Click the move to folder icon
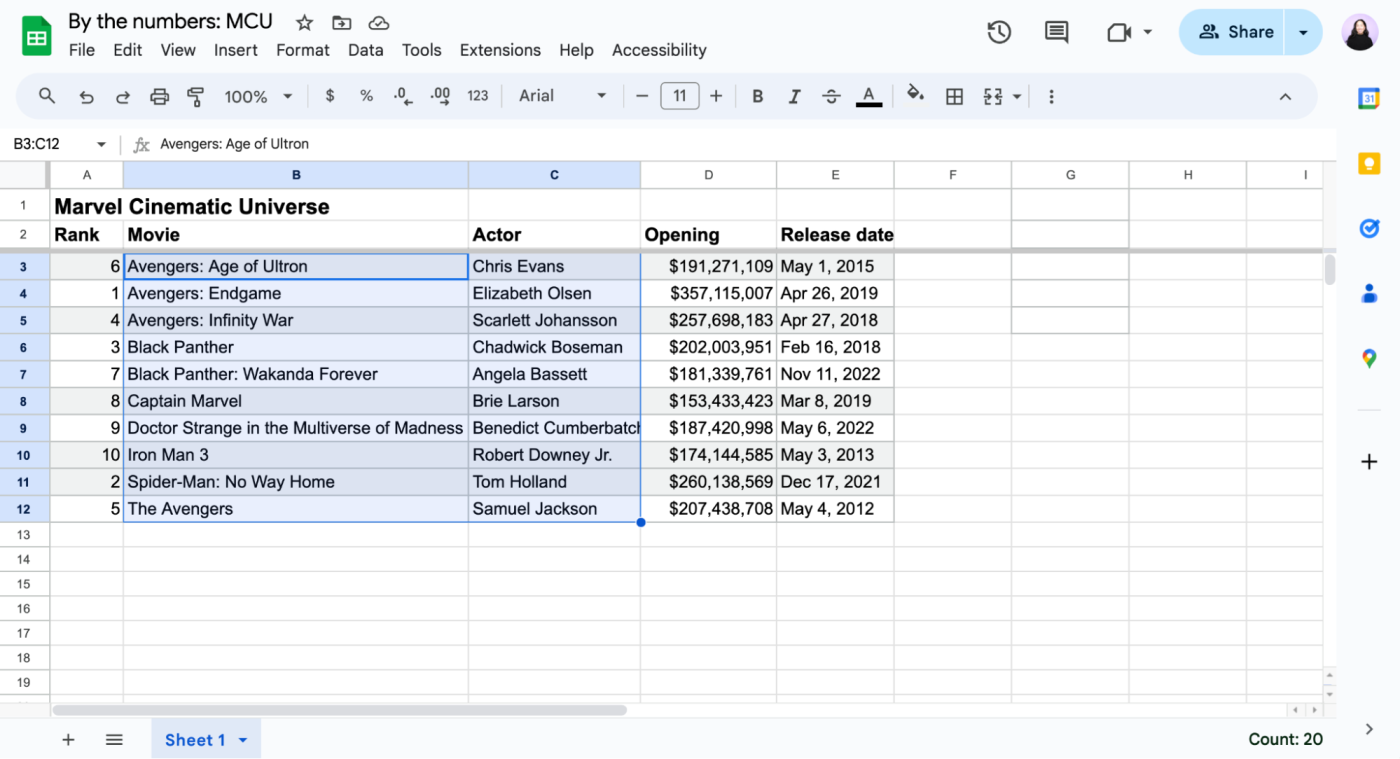The width and height of the screenshot is (1400, 759). [342, 22]
